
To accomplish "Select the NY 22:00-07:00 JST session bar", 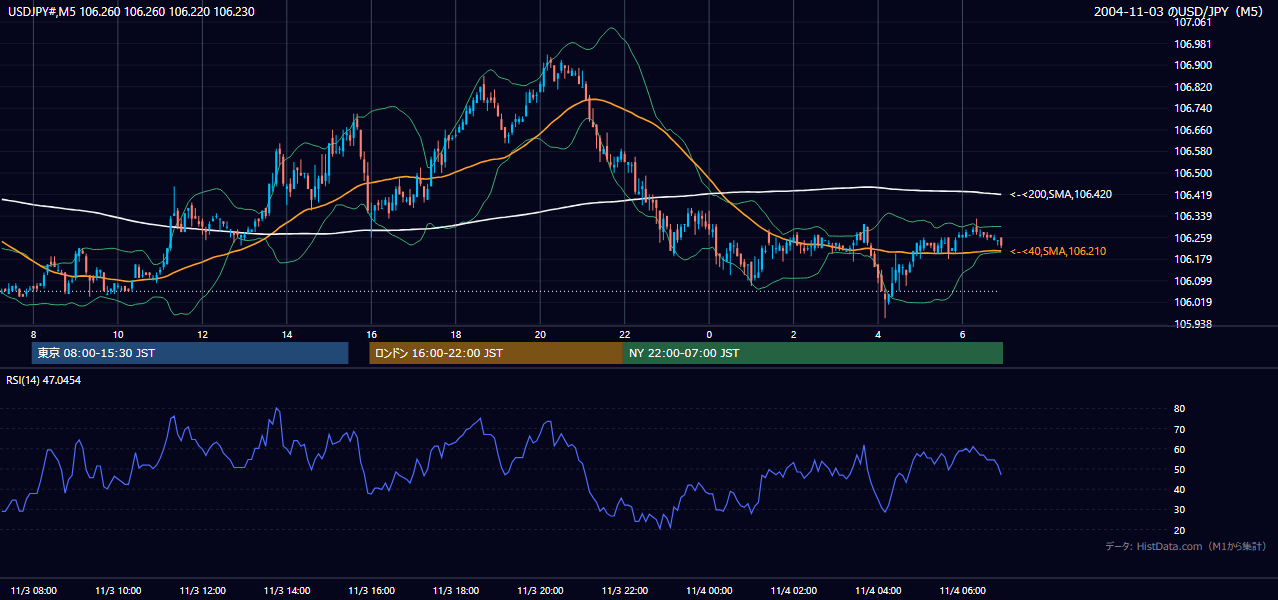I will click(813, 353).
